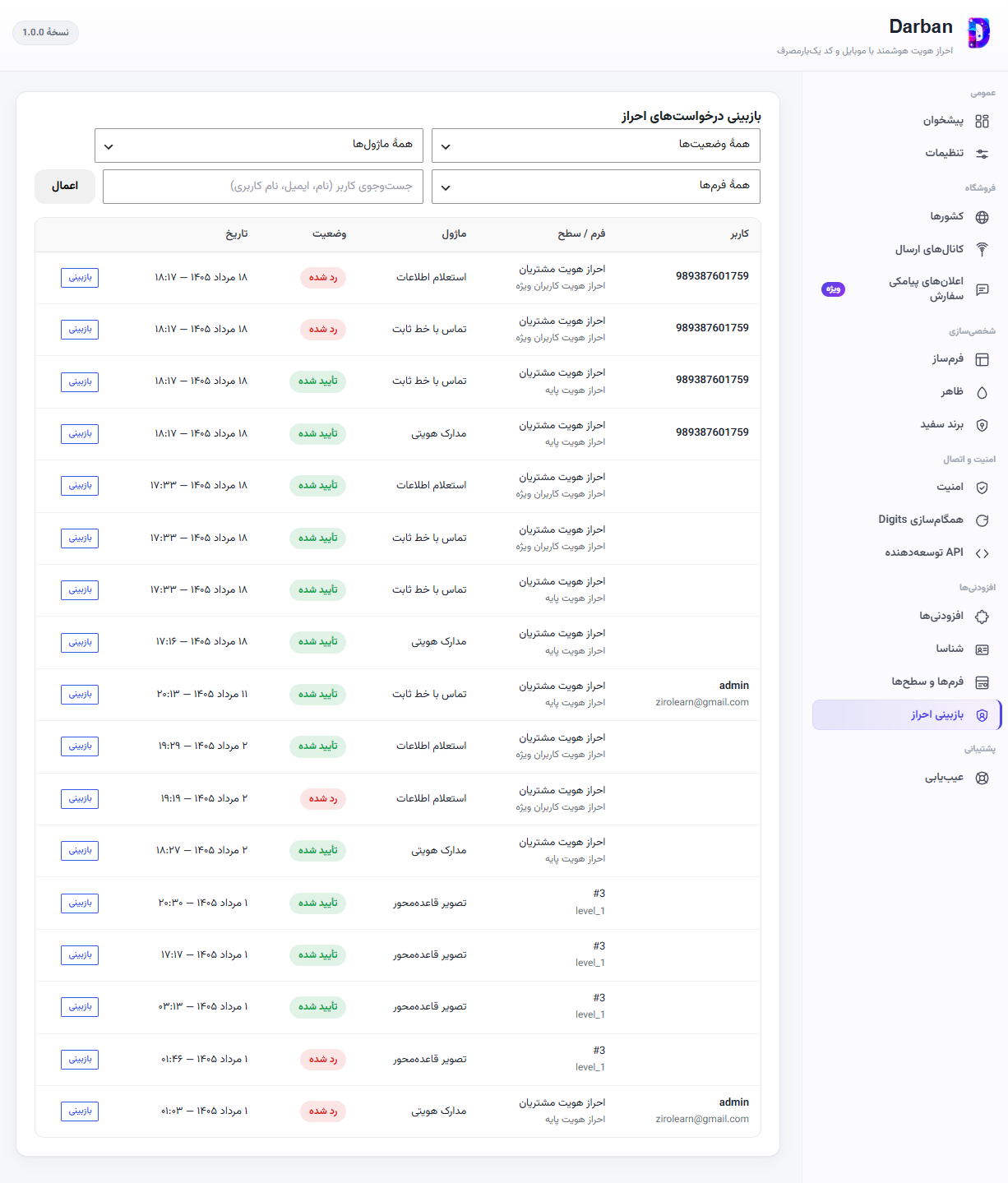The width and height of the screenshot is (1008, 1183).
Task: Click the امنیت shield-check icon
Action: point(982,488)
